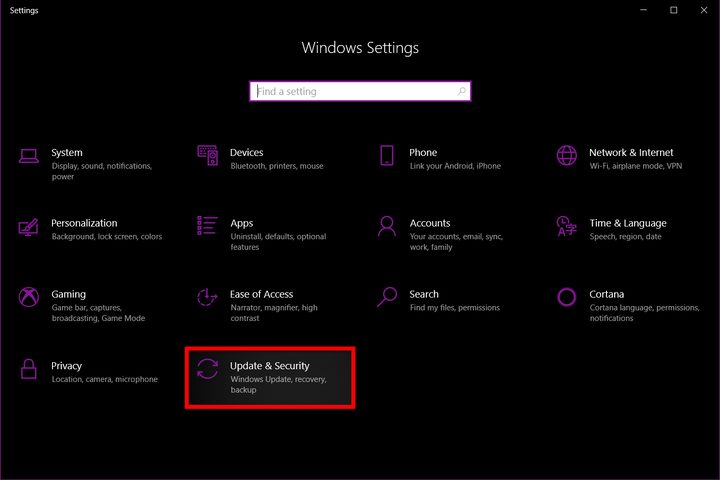Click 'Find my files, permissions' text
This screenshot has width=720, height=480.
455,308
